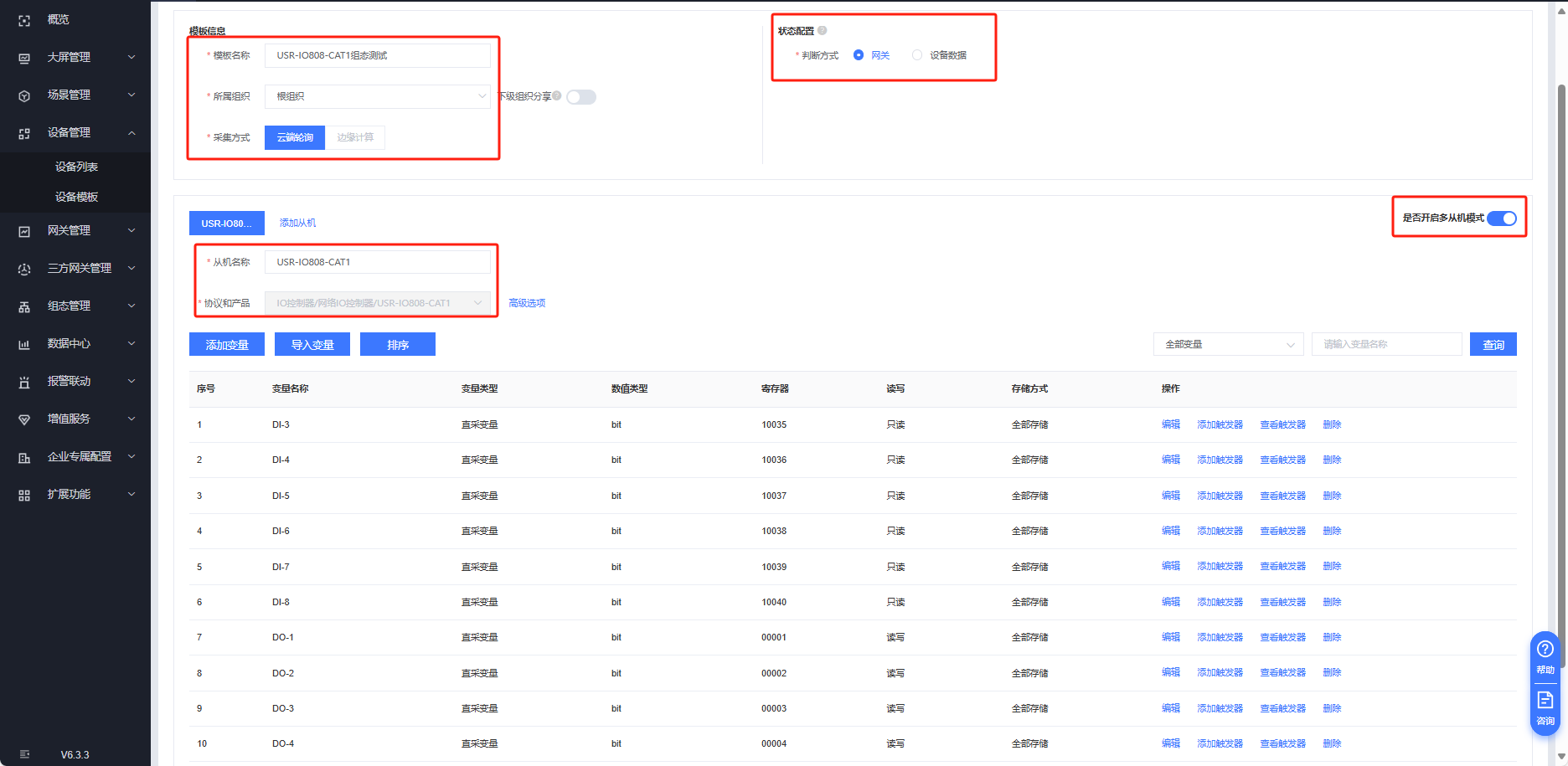
Task: Select the 设备数据 radio button
Action: [917, 55]
